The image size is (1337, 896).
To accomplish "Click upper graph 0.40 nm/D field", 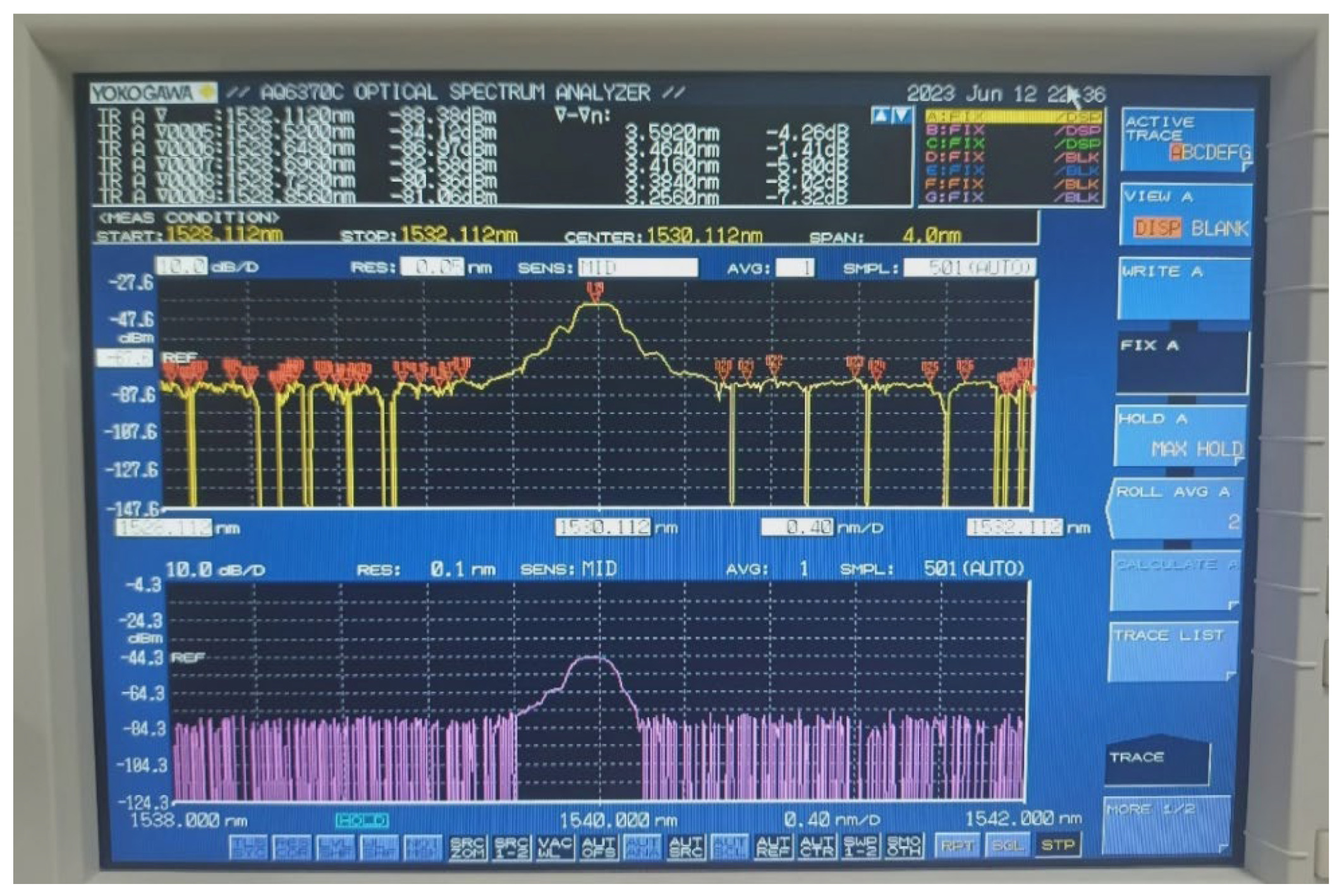I will point(798,526).
